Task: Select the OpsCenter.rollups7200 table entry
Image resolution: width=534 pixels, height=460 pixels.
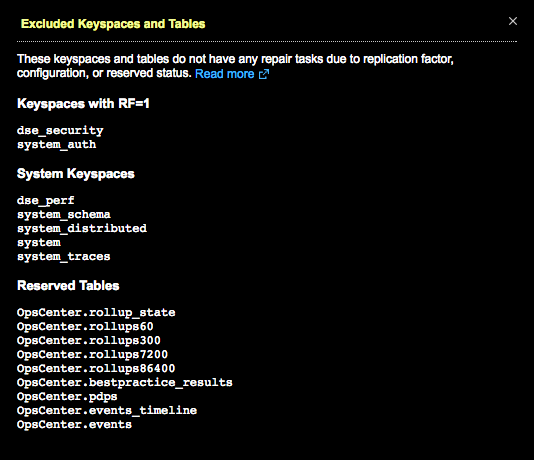Action: point(92,354)
